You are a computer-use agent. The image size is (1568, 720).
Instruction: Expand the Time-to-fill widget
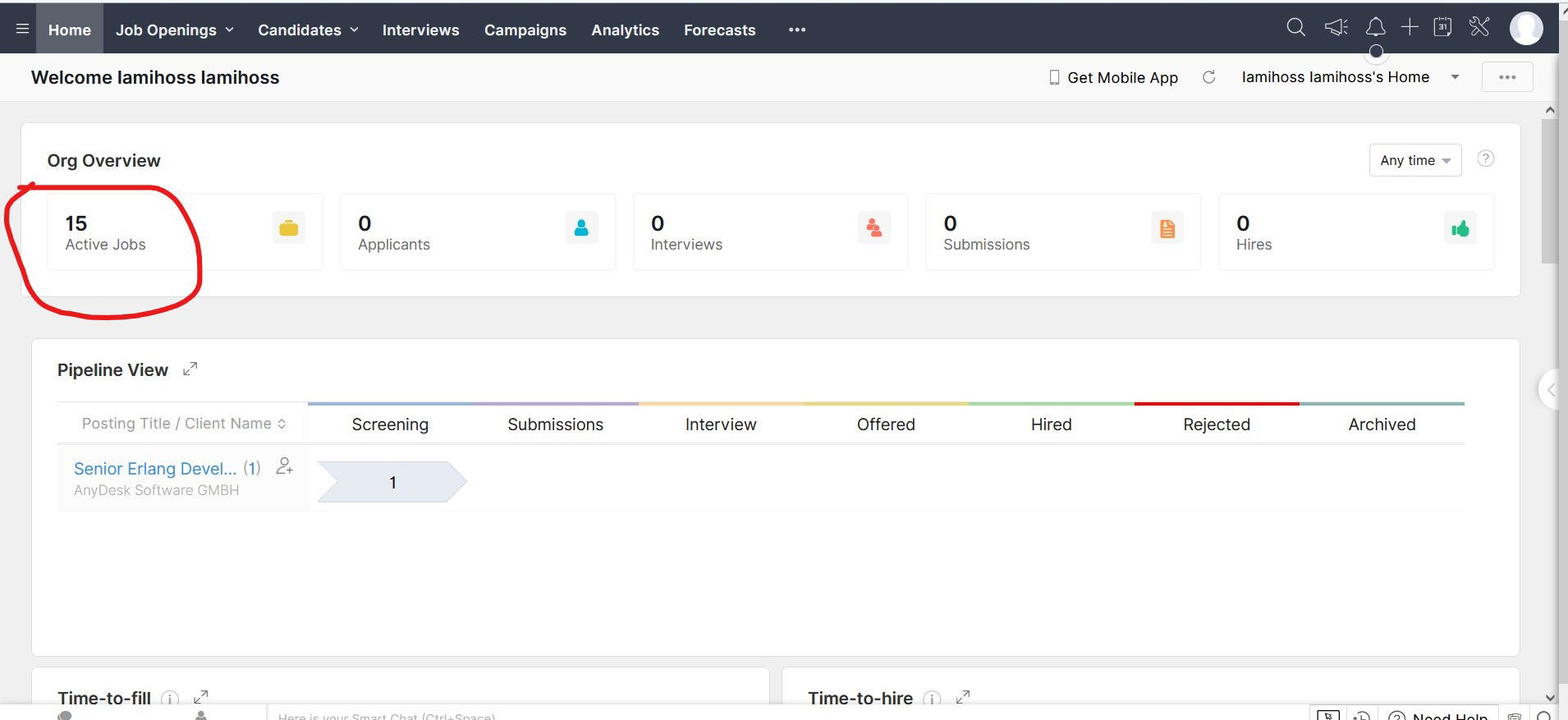pos(201,697)
